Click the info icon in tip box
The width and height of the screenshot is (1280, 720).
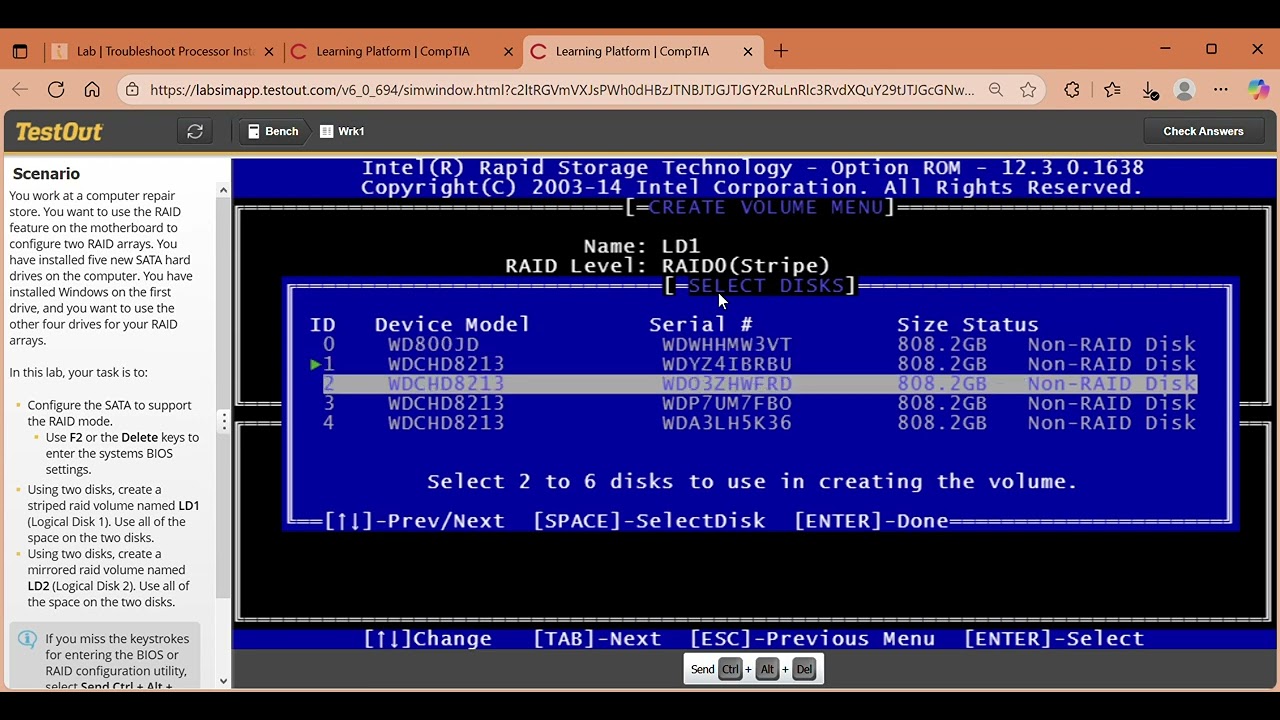coord(27,639)
